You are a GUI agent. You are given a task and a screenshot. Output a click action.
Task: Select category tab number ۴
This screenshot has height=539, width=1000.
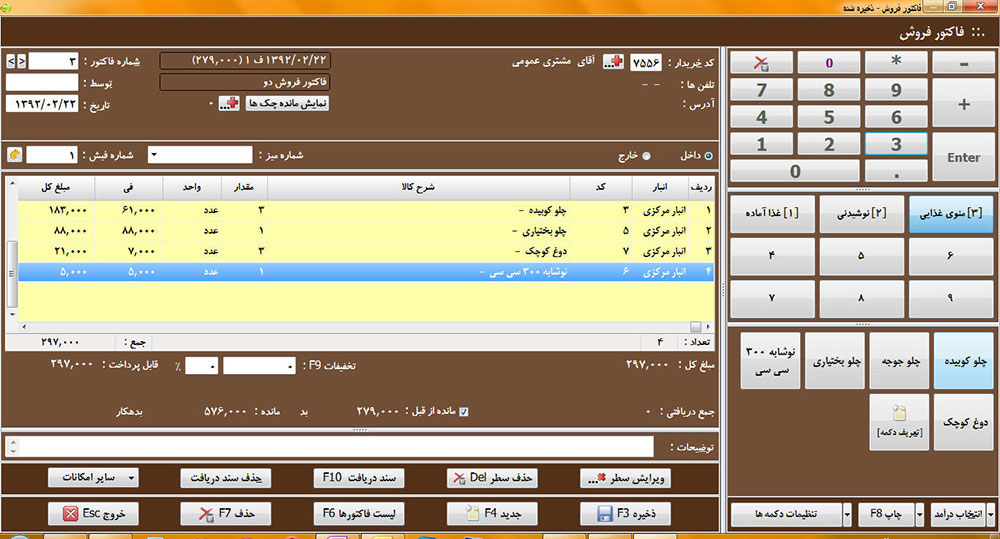(x=772, y=256)
